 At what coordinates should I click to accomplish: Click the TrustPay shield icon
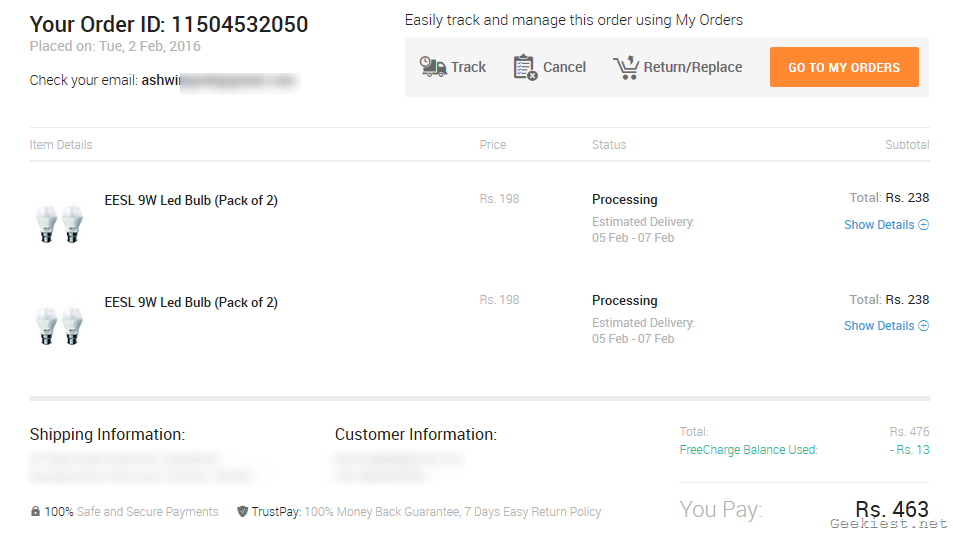(x=242, y=512)
